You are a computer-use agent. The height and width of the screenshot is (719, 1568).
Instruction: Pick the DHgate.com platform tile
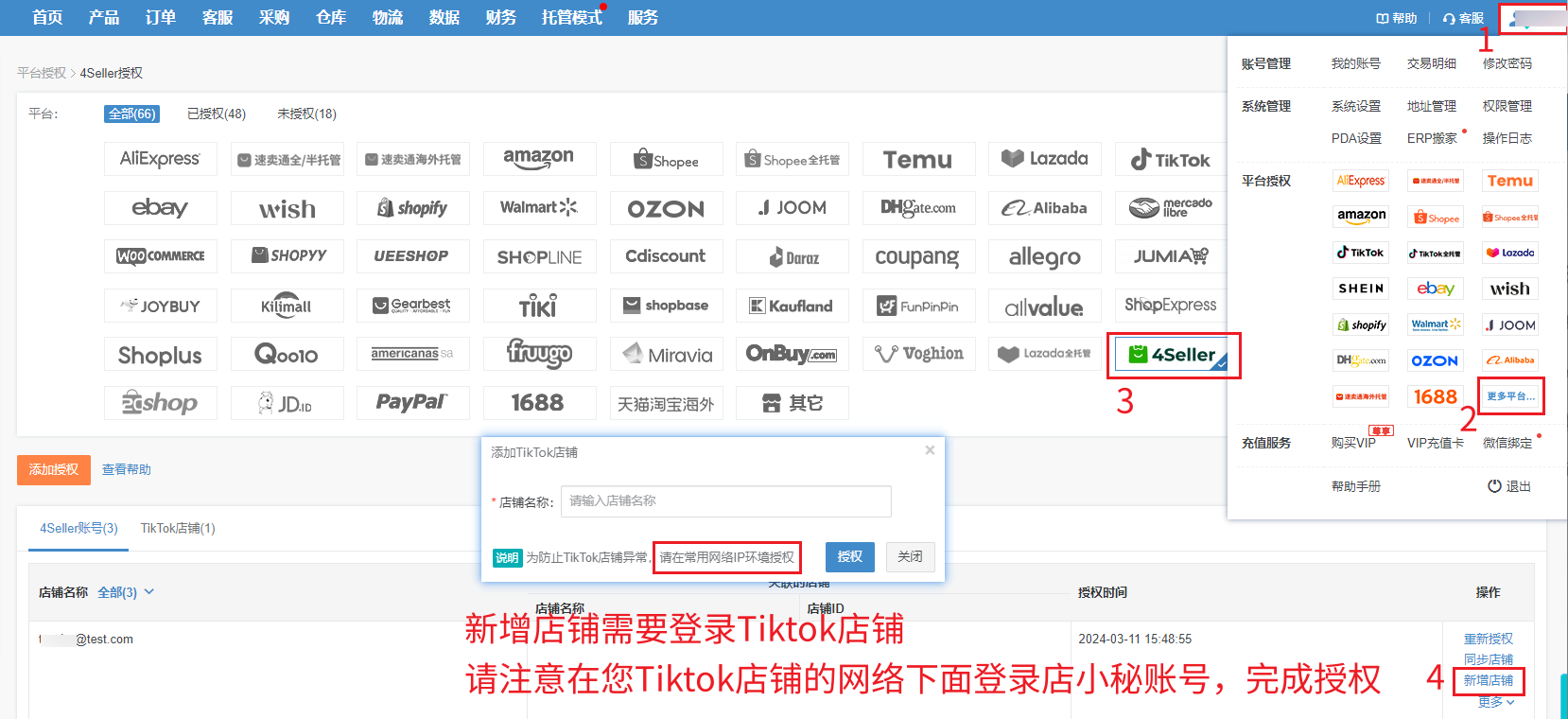(x=918, y=208)
